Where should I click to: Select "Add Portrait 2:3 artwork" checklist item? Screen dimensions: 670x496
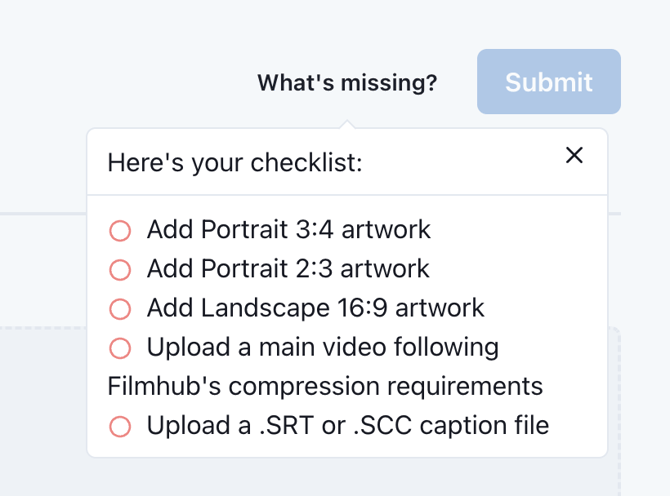coord(288,269)
